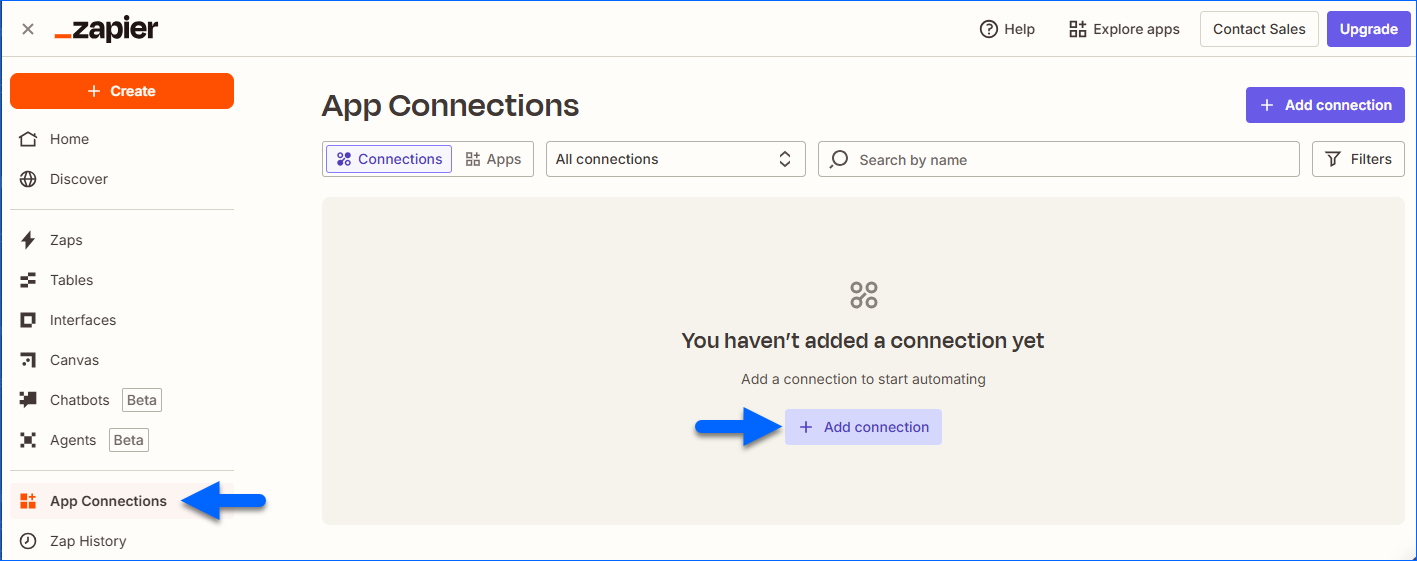Switch to the Connections view toggle
The height and width of the screenshot is (561, 1417).
389,159
